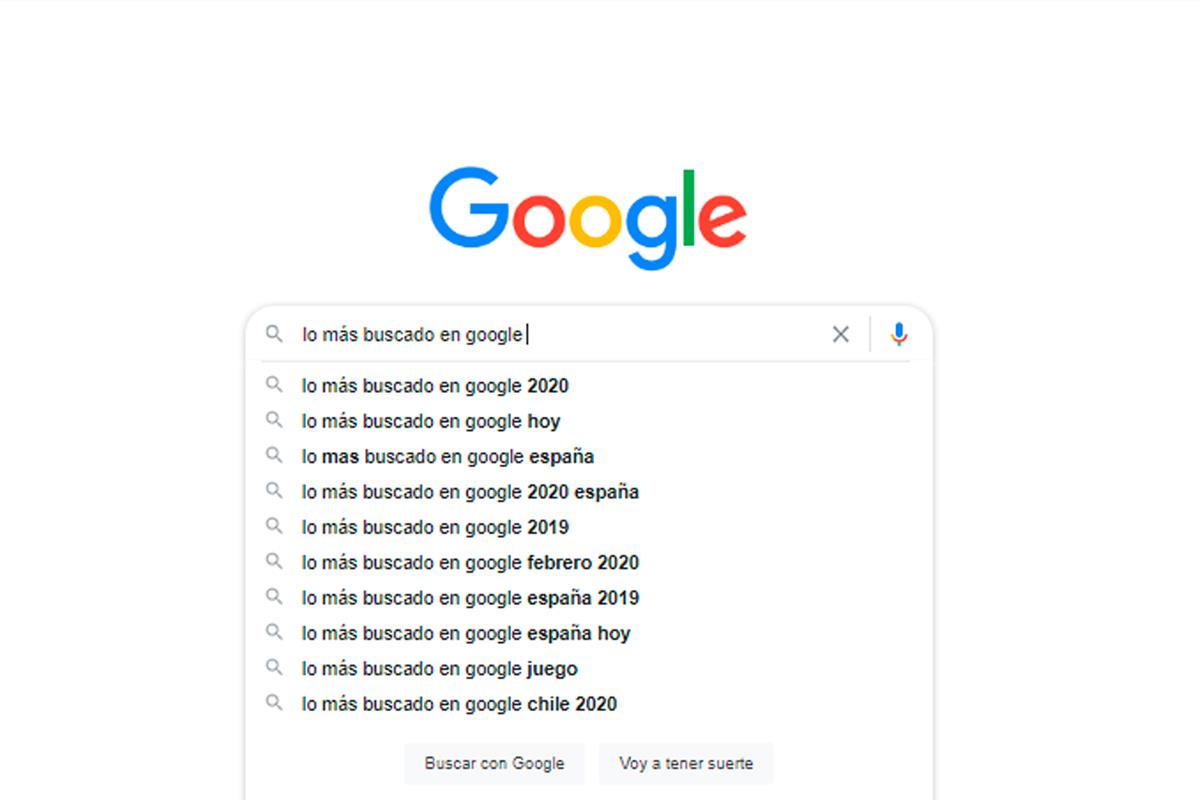Pick suggestion ending in 'españa hoy'

(x=466, y=633)
